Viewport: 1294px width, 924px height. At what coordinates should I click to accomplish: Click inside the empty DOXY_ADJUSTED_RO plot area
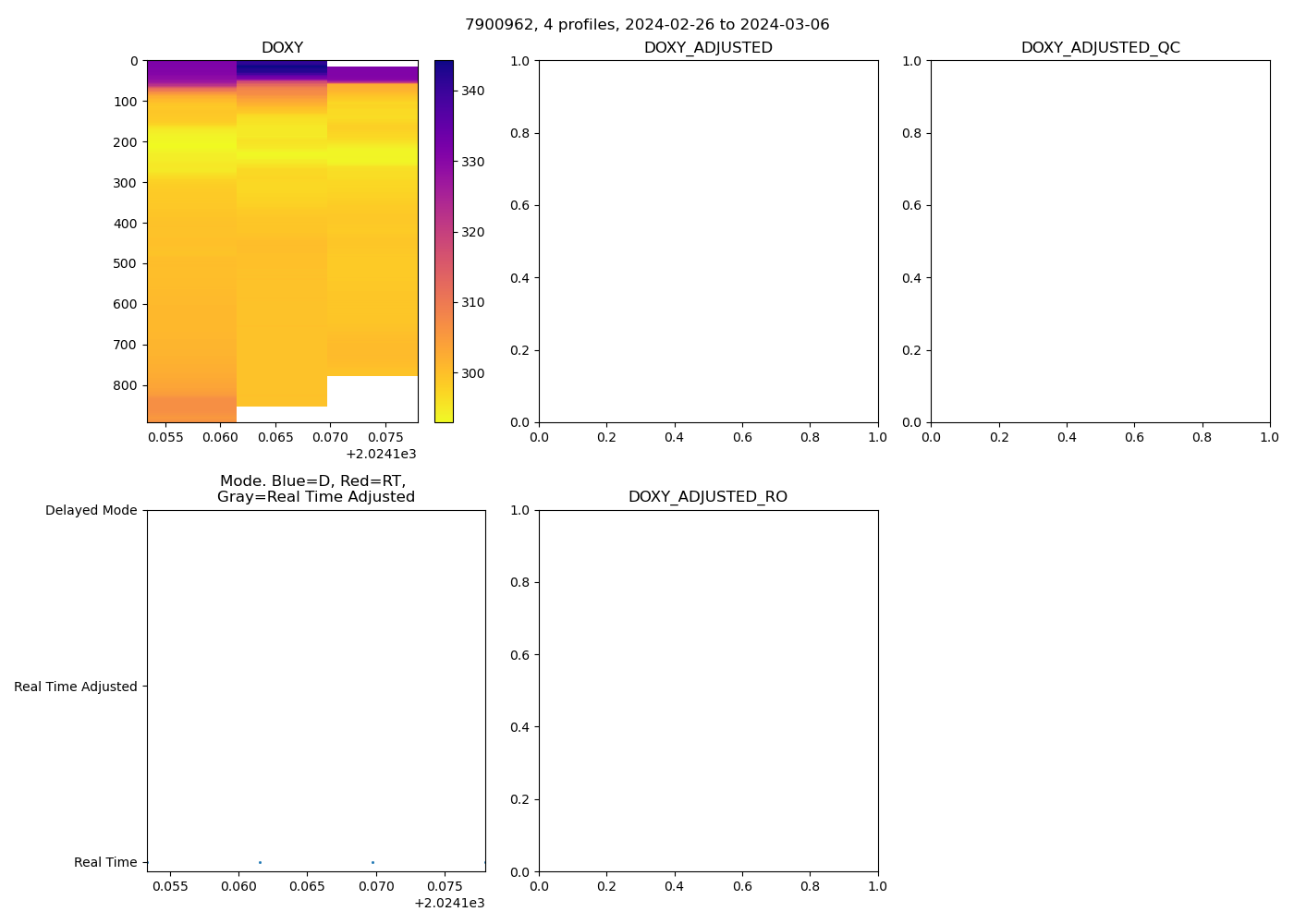708,690
